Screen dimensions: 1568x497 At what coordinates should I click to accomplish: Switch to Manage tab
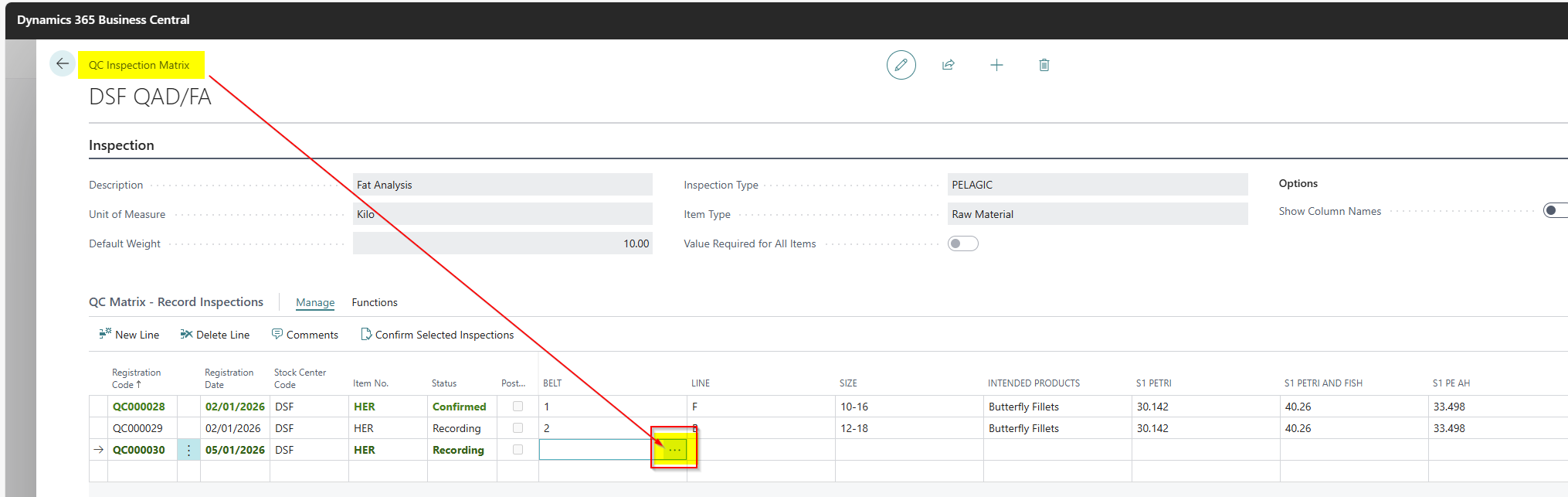click(315, 302)
